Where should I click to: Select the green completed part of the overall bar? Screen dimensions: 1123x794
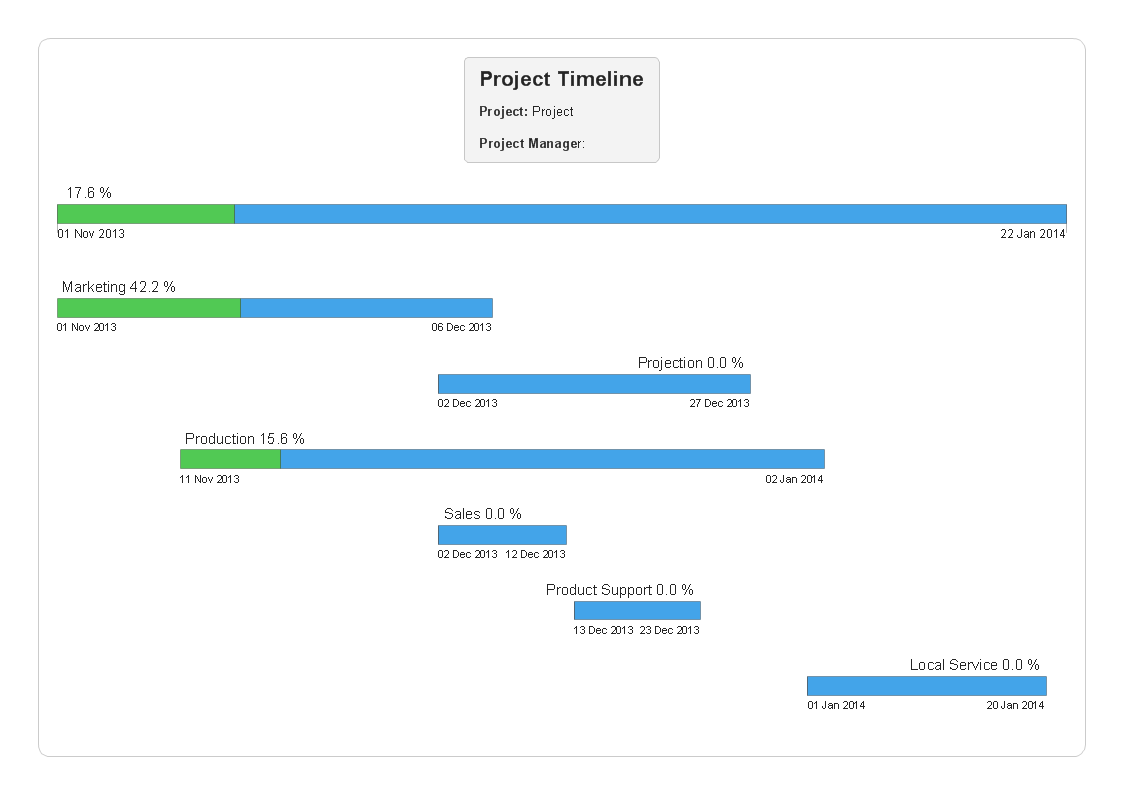[x=146, y=214]
